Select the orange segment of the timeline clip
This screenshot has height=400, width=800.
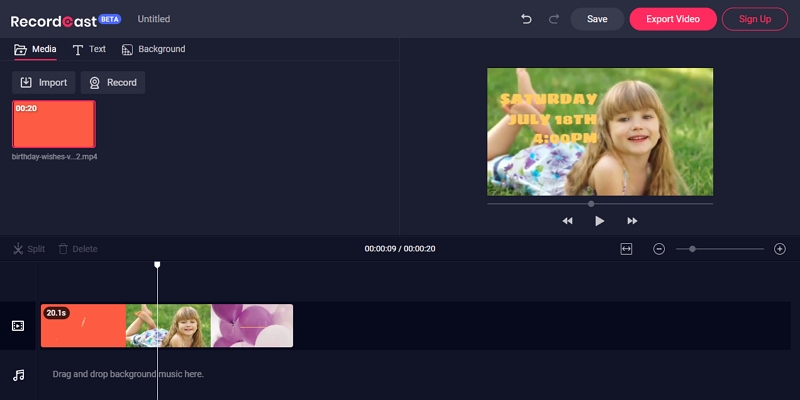(84, 326)
